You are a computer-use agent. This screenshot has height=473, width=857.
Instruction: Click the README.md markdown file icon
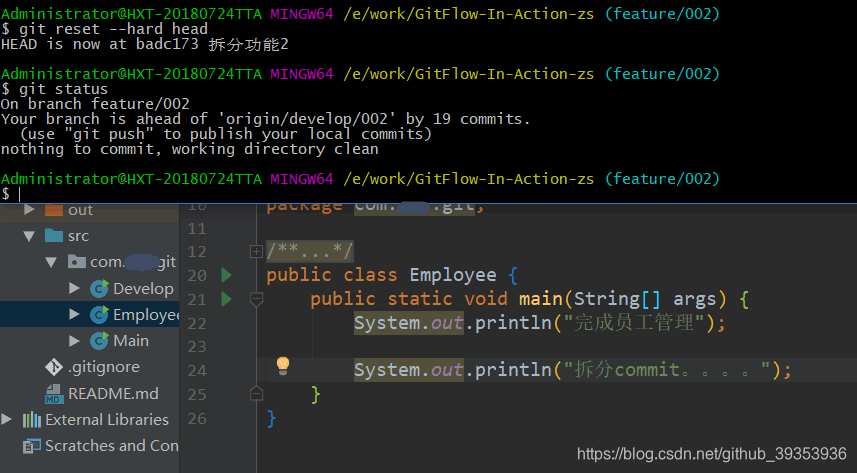tap(54, 394)
